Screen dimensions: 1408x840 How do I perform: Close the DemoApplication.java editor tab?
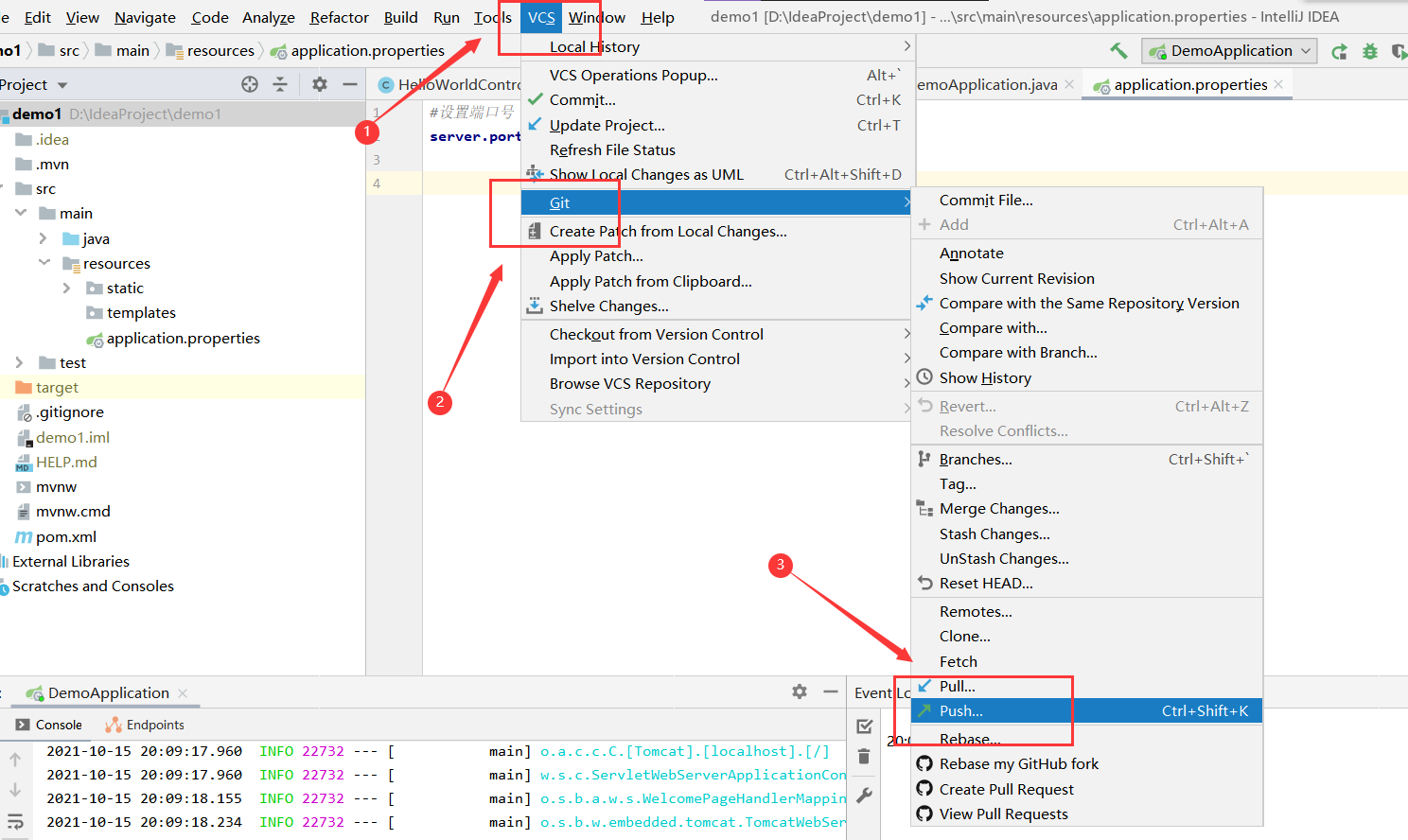pos(1069,84)
